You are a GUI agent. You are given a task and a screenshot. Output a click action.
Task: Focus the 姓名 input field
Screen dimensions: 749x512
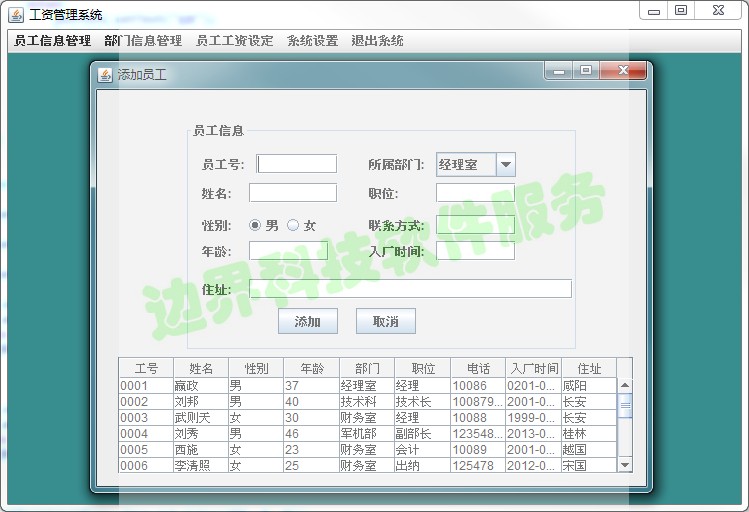pos(293,193)
